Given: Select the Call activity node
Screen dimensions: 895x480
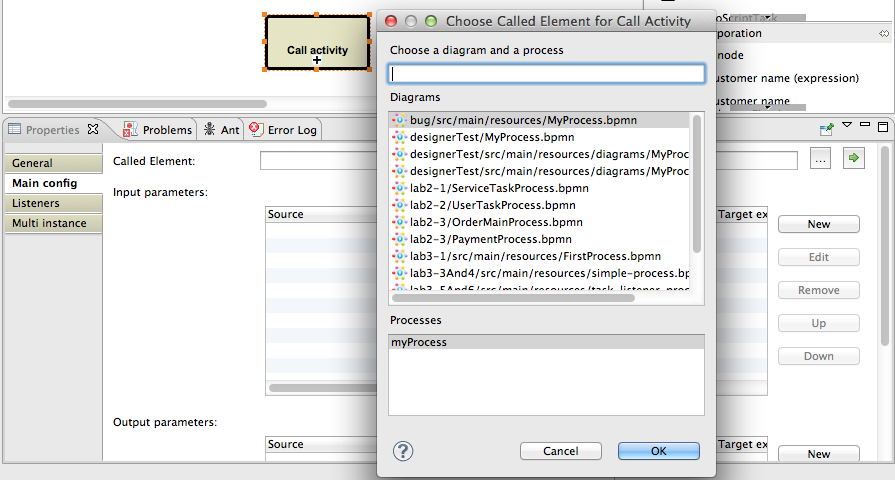Looking at the screenshot, I should [x=317, y=43].
